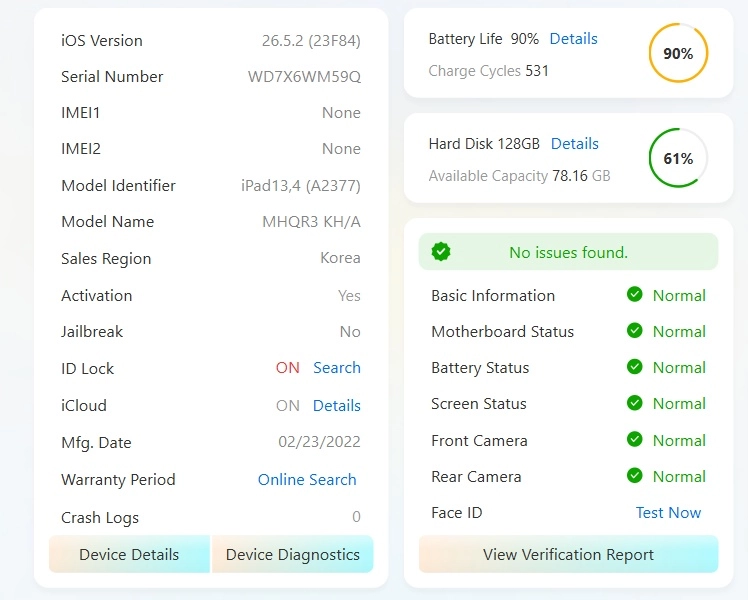Viewport: 748px width, 600px height.
Task: Click Crash Logs count 0
Action: 356,517
